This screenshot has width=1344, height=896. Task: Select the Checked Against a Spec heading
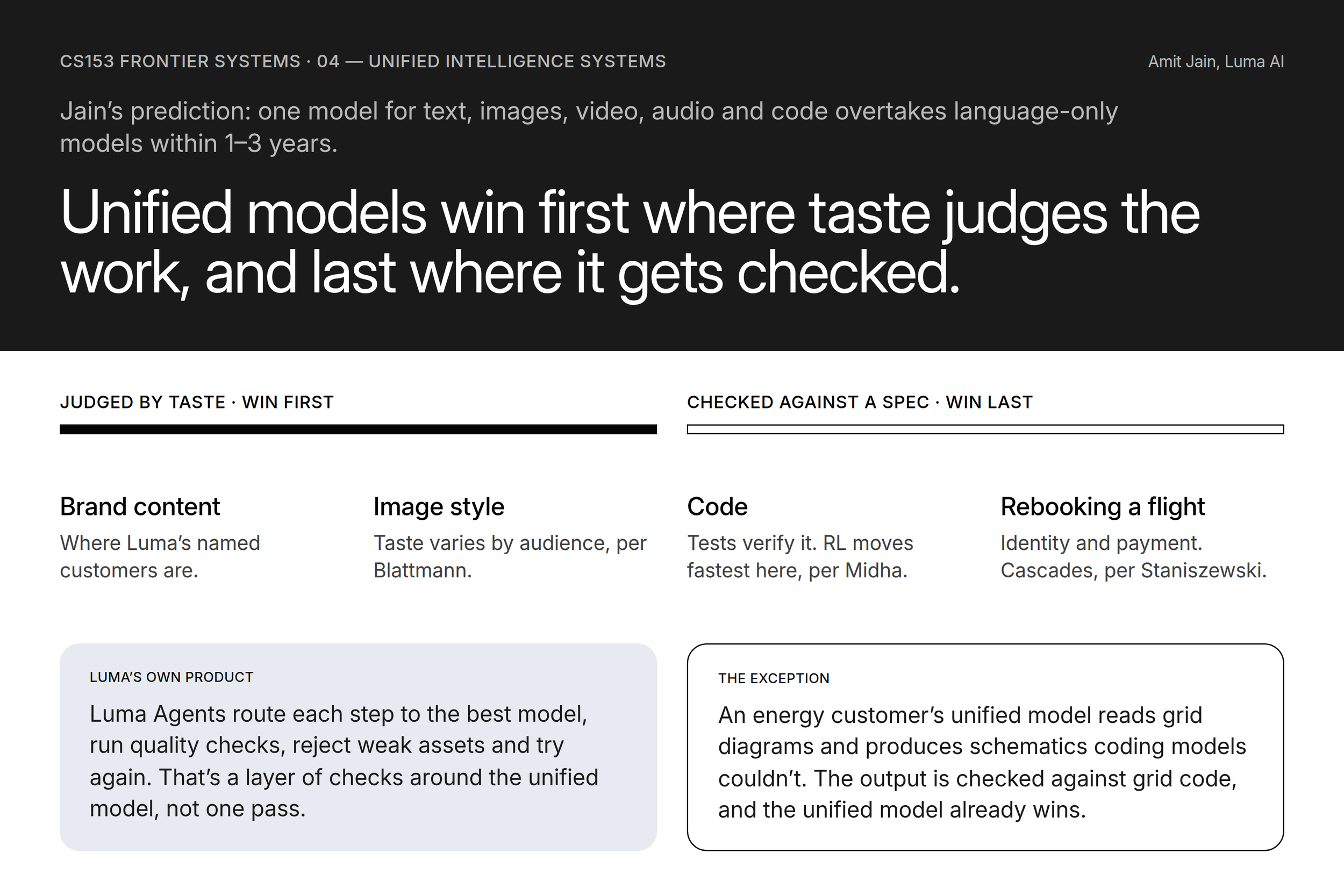pos(860,402)
